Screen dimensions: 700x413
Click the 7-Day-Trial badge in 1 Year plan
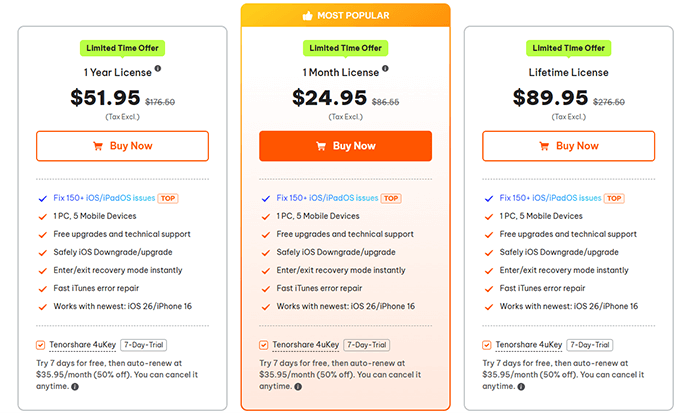coord(143,345)
